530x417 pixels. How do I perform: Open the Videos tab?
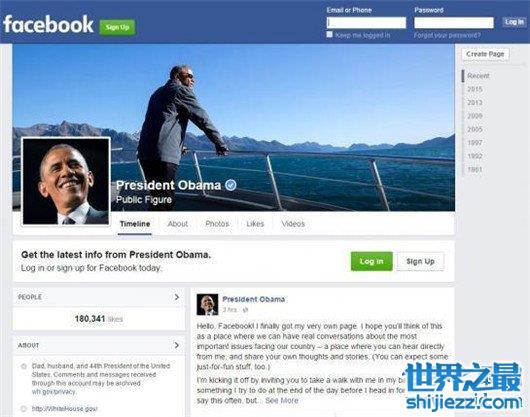[x=293, y=224]
